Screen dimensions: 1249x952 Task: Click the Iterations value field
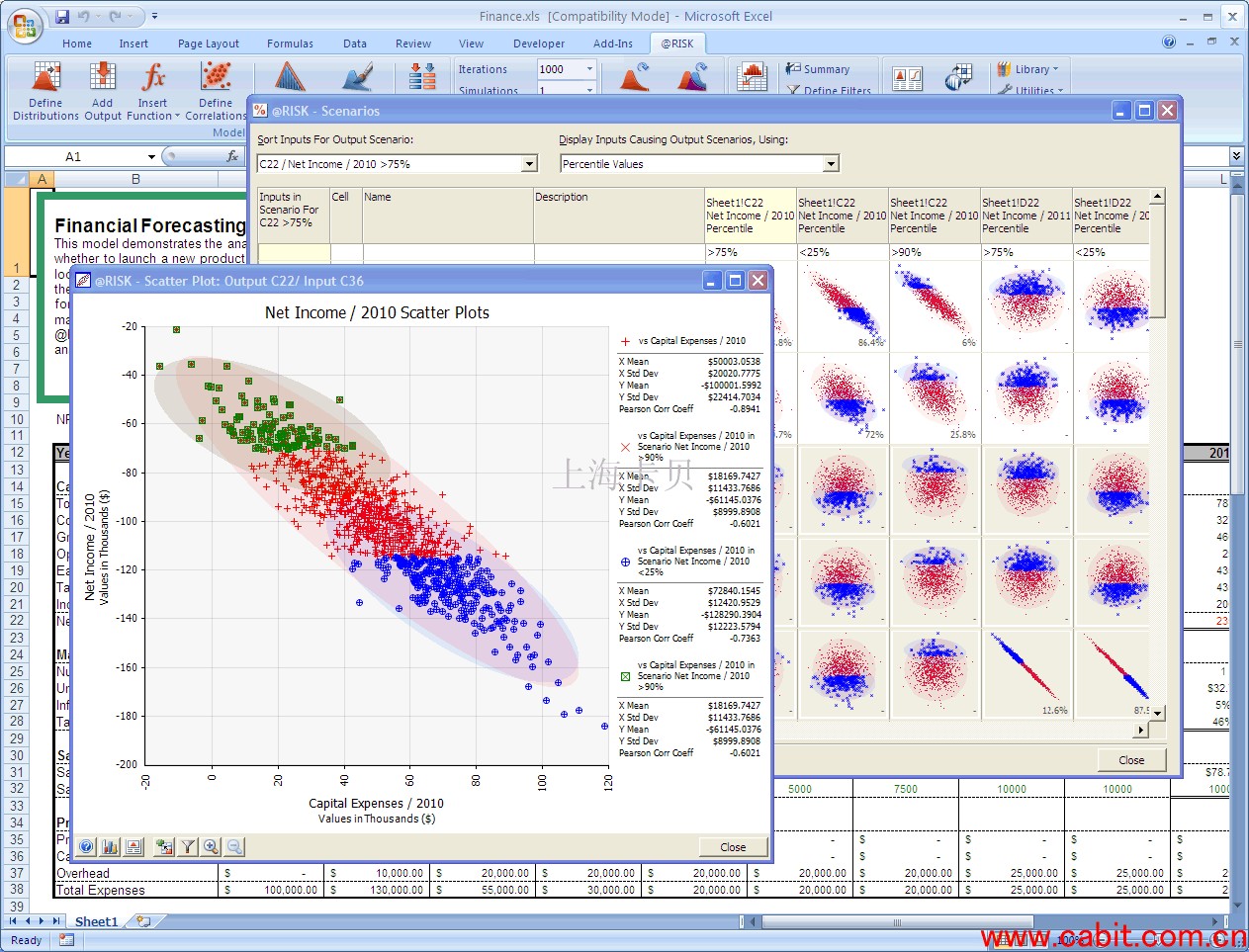[561, 69]
